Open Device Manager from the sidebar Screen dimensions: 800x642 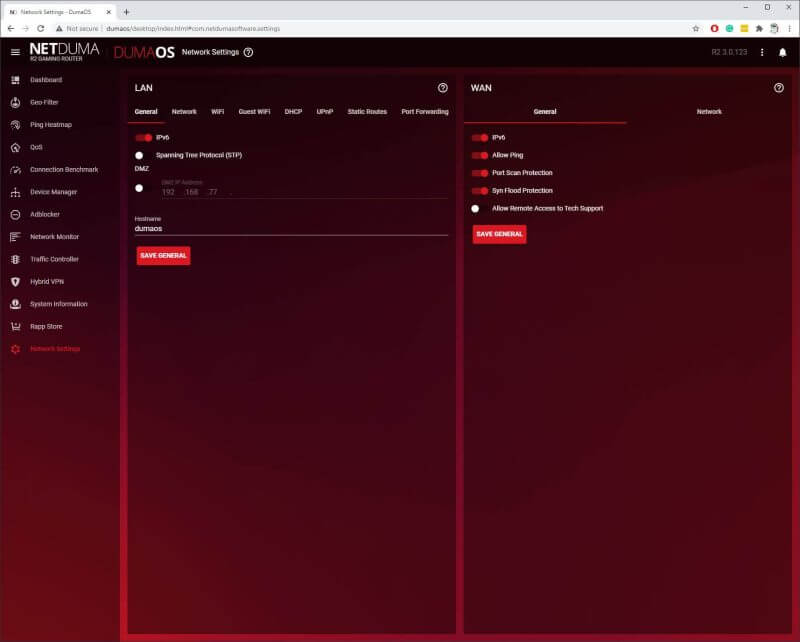[54, 192]
